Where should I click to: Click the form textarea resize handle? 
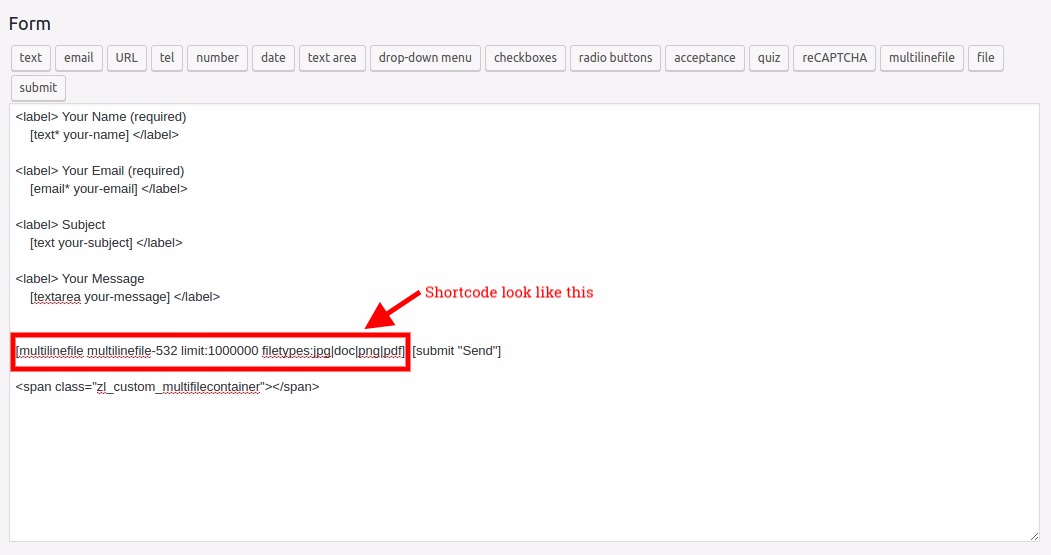pyautogui.click(x=1034, y=536)
